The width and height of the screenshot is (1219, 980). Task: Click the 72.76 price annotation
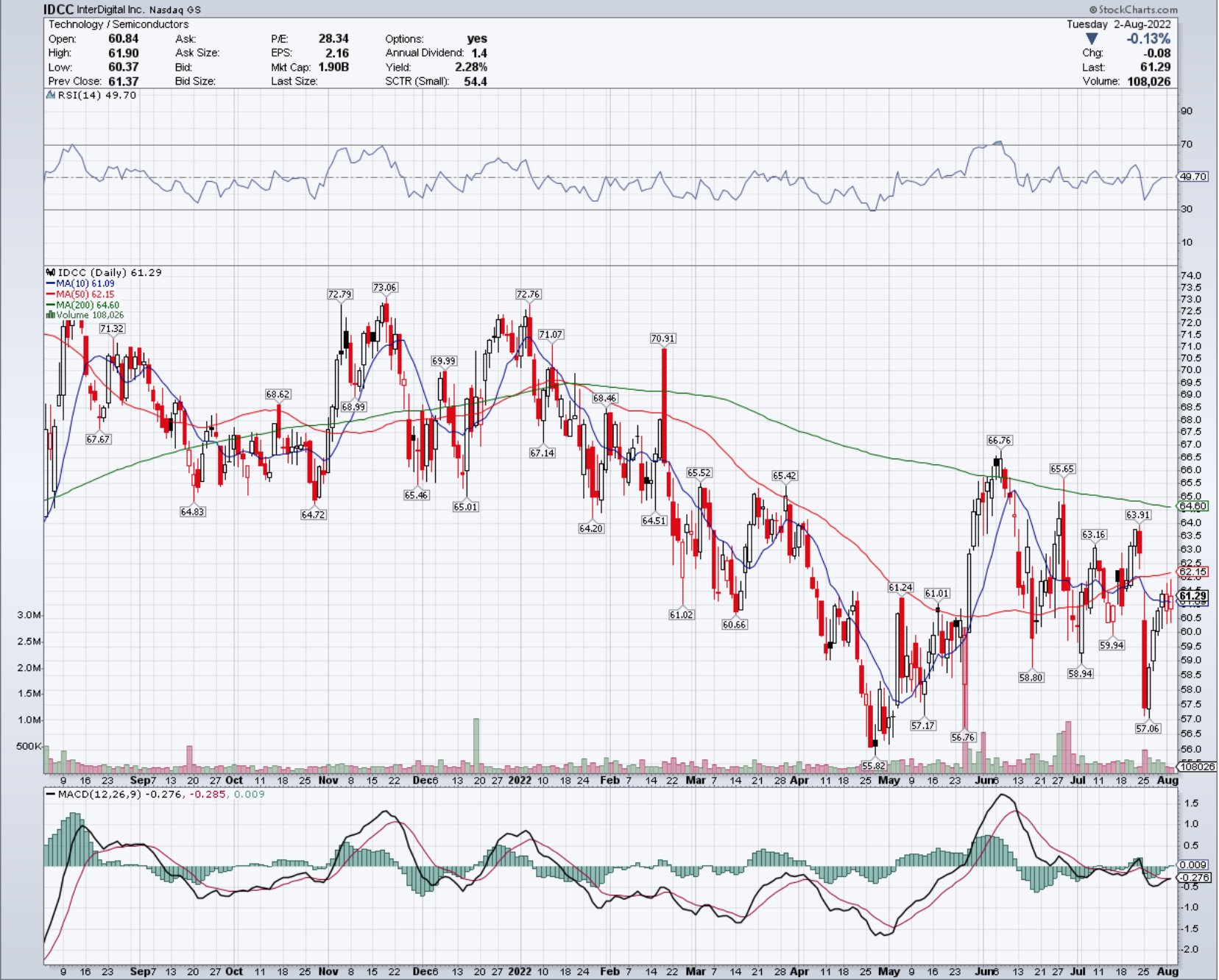tap(529, 294)
